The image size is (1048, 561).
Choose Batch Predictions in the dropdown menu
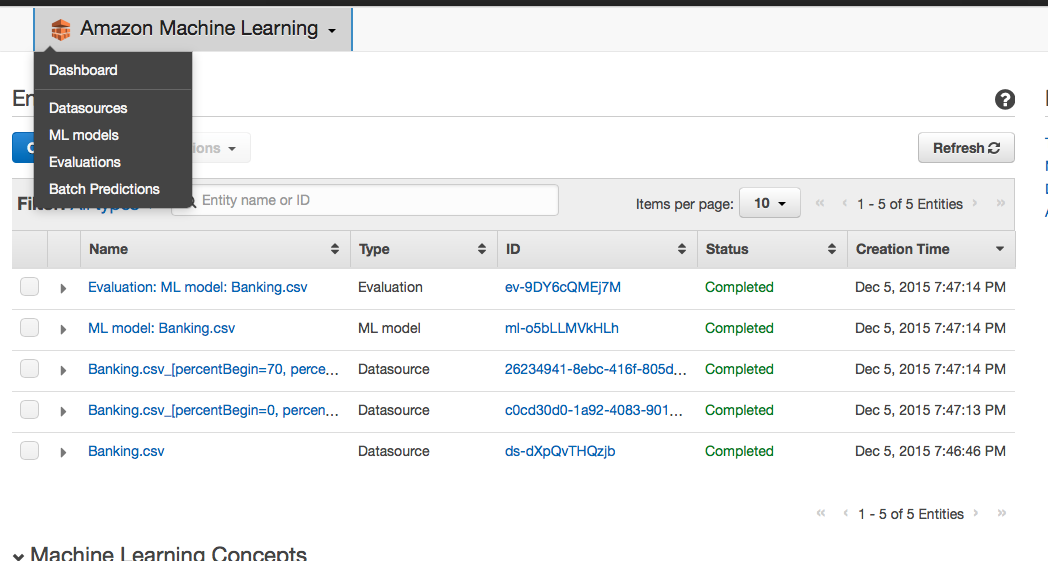pos(104,189)
